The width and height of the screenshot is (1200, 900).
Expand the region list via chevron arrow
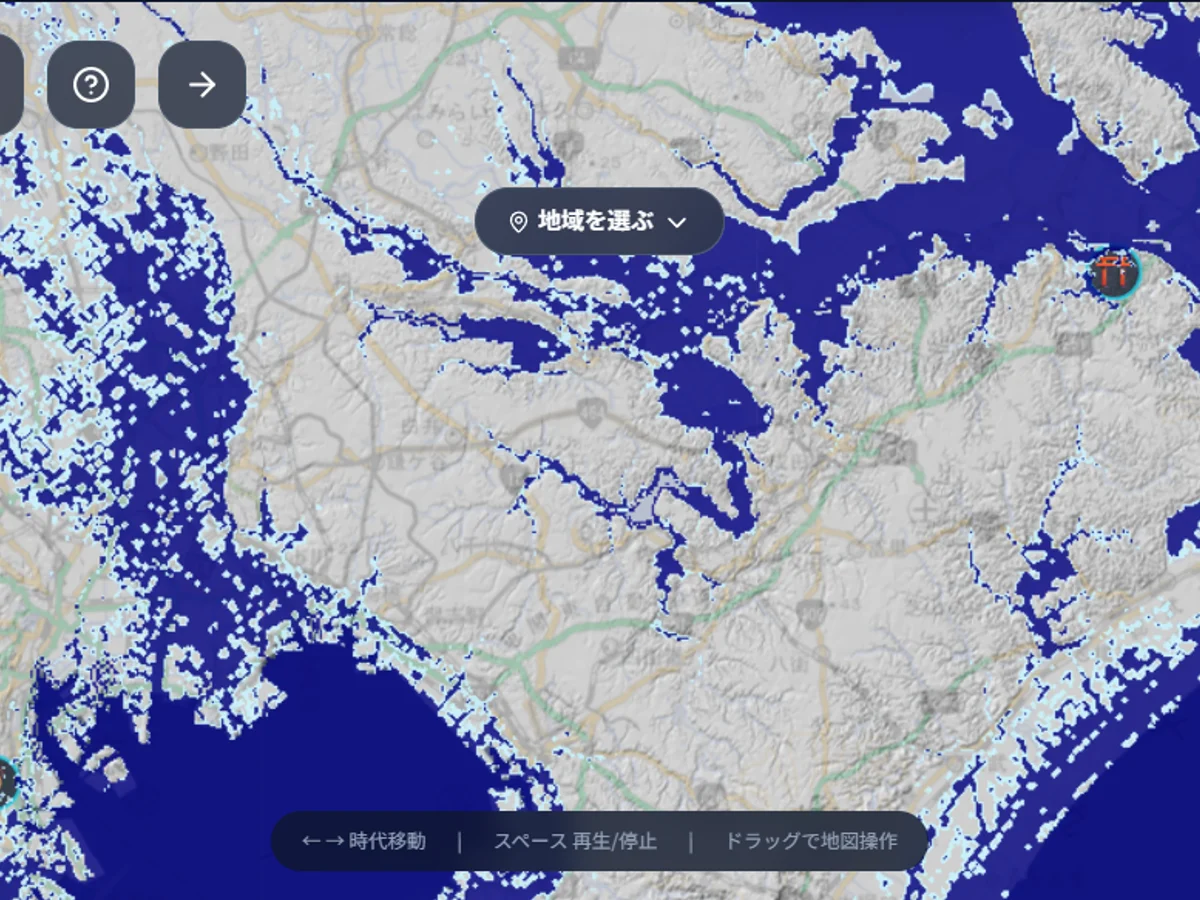tap(677, 222)
